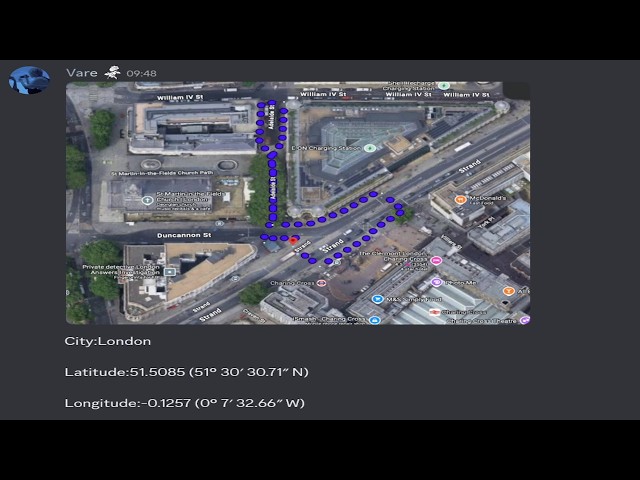Screen dimensions: 640x480
Task: Click the Shell Recharge charging station pin
Action: click(444, 86)
